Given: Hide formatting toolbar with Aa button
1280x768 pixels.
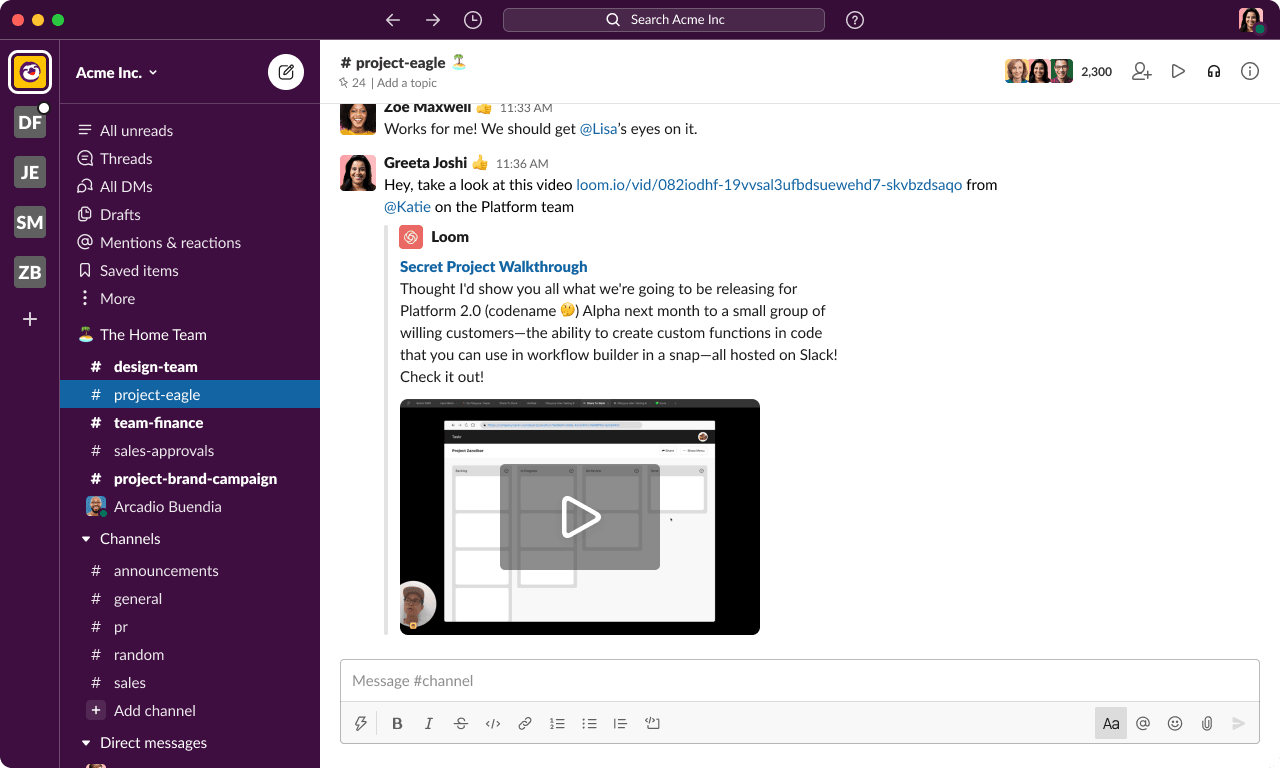Looking at the screenshot, I should click(x=1110, y=723).
